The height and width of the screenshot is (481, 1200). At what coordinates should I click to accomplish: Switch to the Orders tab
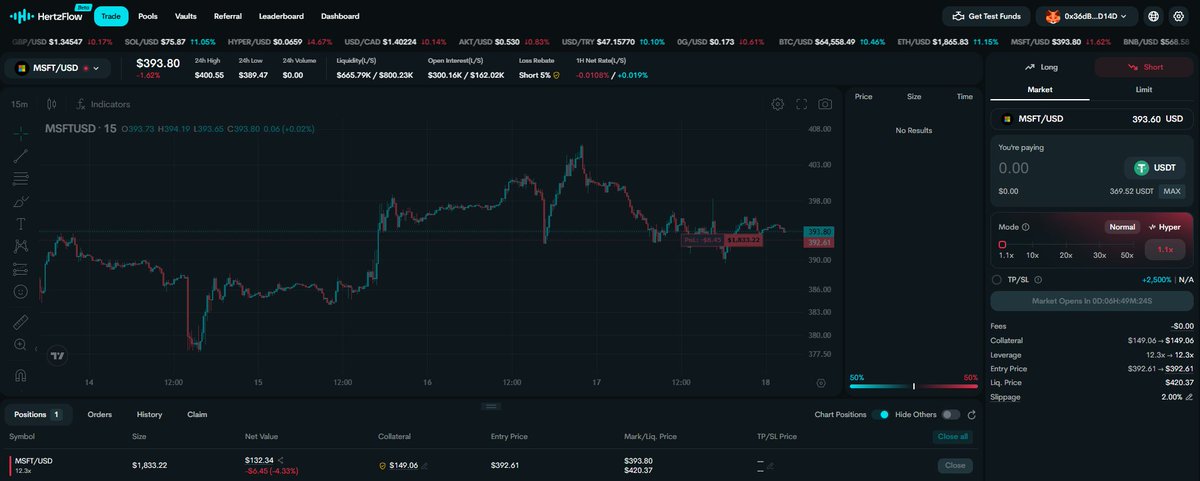[99, 414]
